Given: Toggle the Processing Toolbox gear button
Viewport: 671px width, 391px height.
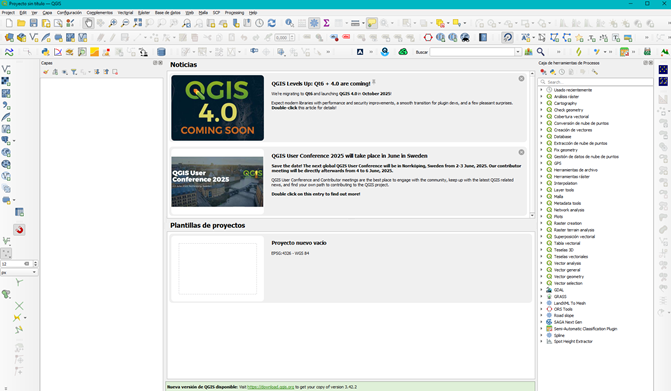Looking at the screenshot, I should click(x=314, y=23).
